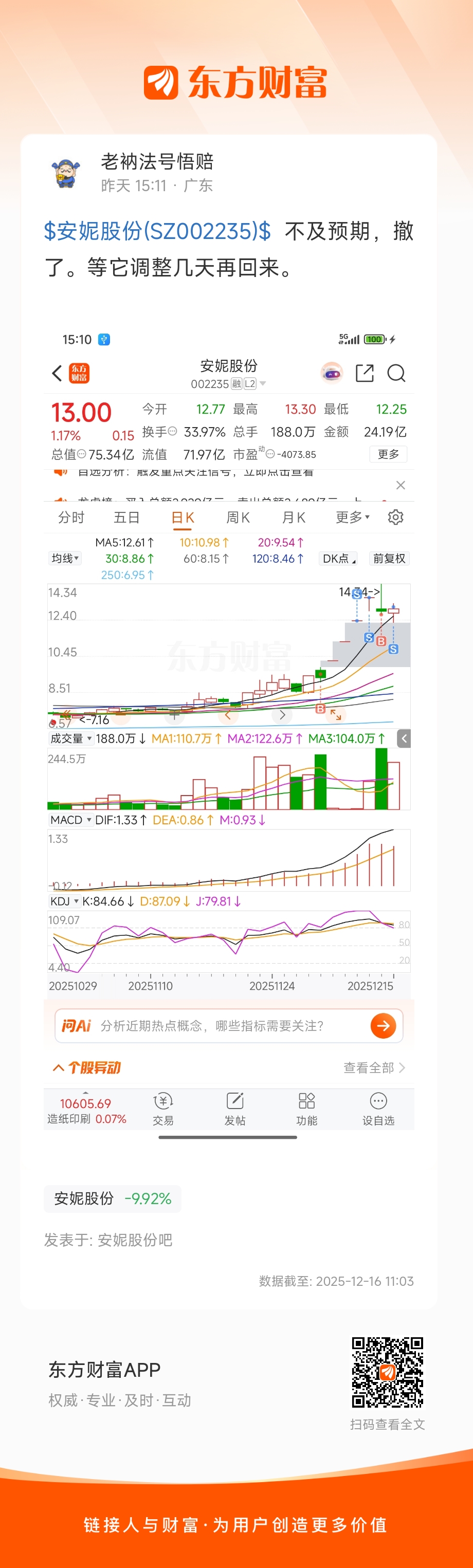Screen dimensions: 473x1568
Task: Collapse side panel arrow beside volume
Action: click(404, 739)
